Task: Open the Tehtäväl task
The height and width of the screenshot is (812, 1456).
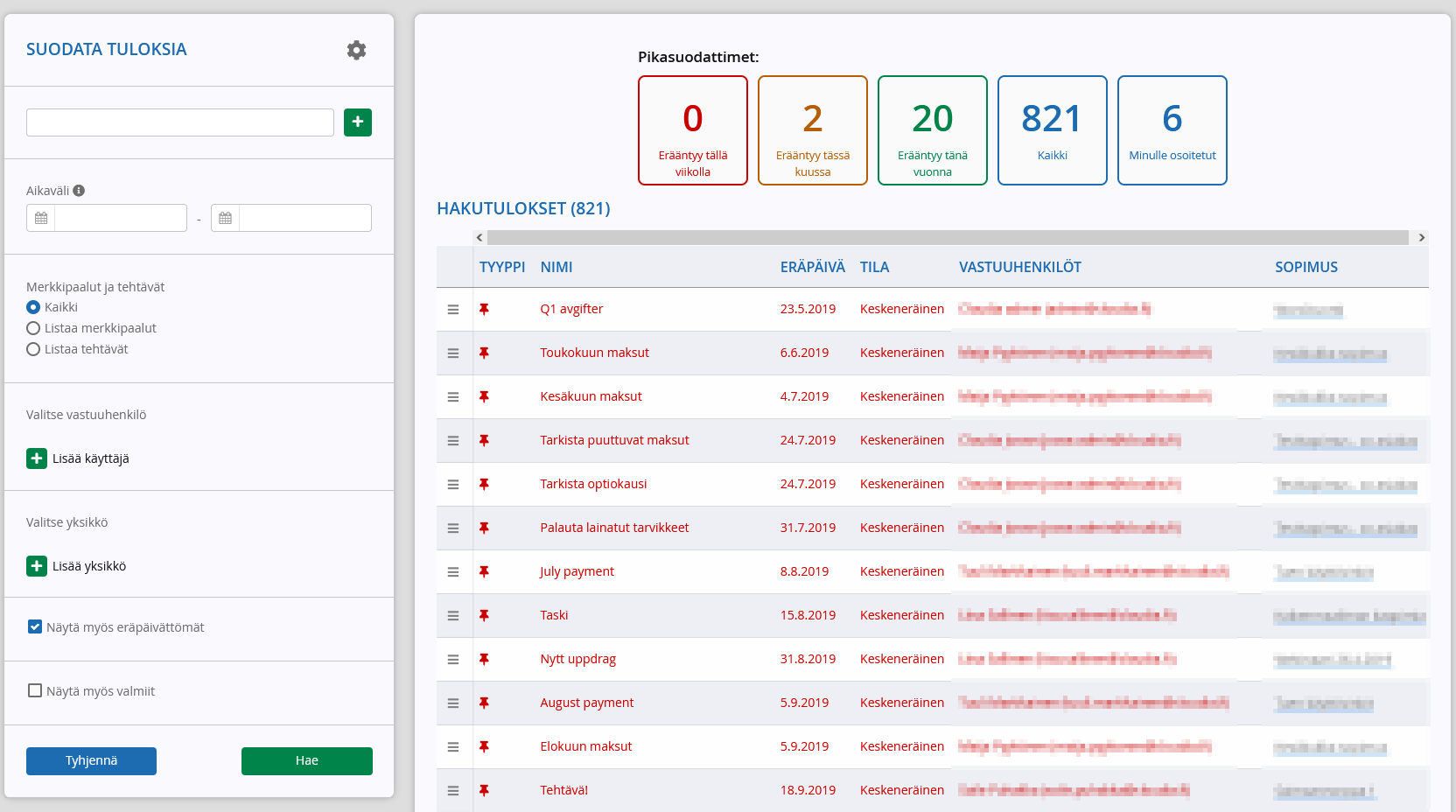Action: click(564, 790)
